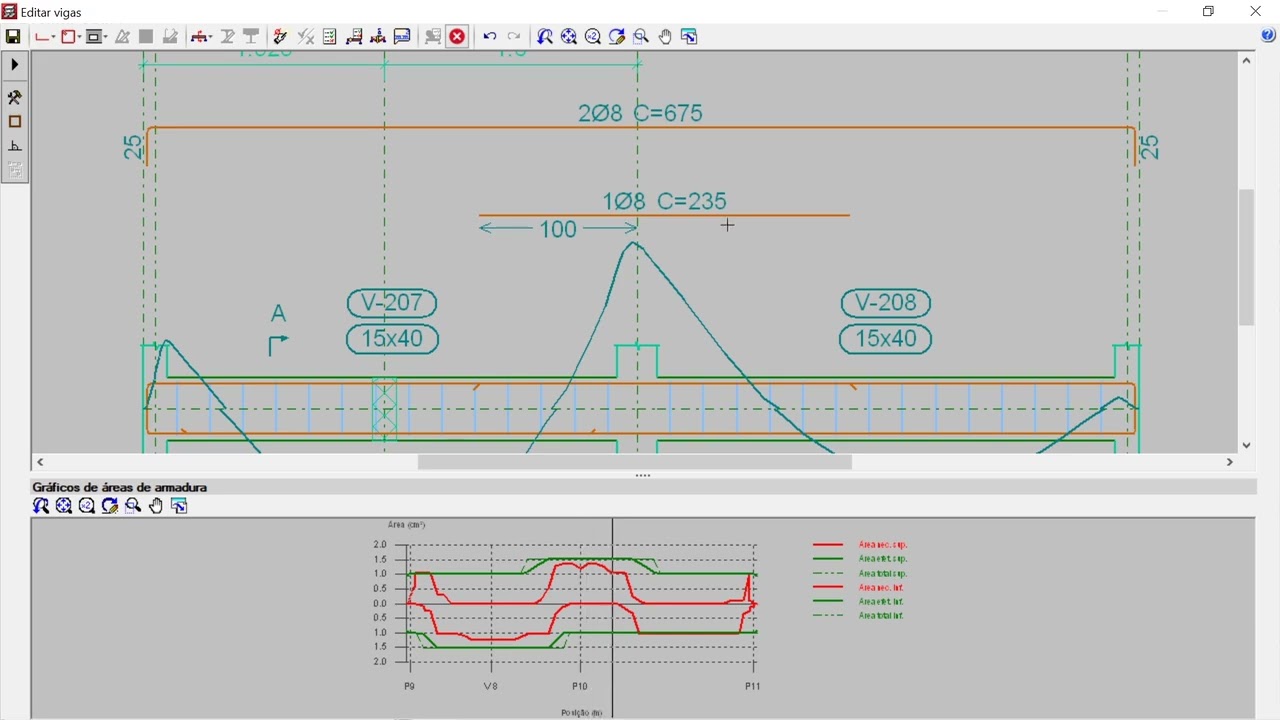Open dropdown arrow beside red beam support tool
The width and height of the screenshot is (1280, 720).
tap(210, 38)
